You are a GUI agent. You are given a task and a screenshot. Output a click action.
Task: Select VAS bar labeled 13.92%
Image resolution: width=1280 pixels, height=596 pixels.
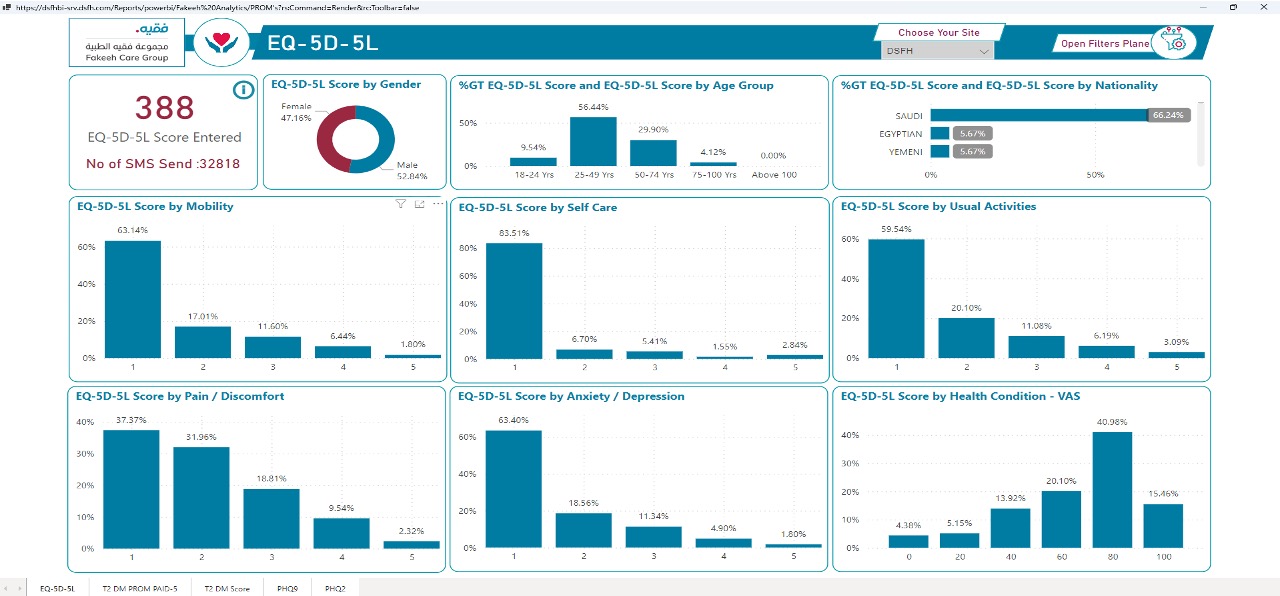[x=1010, y=527]
